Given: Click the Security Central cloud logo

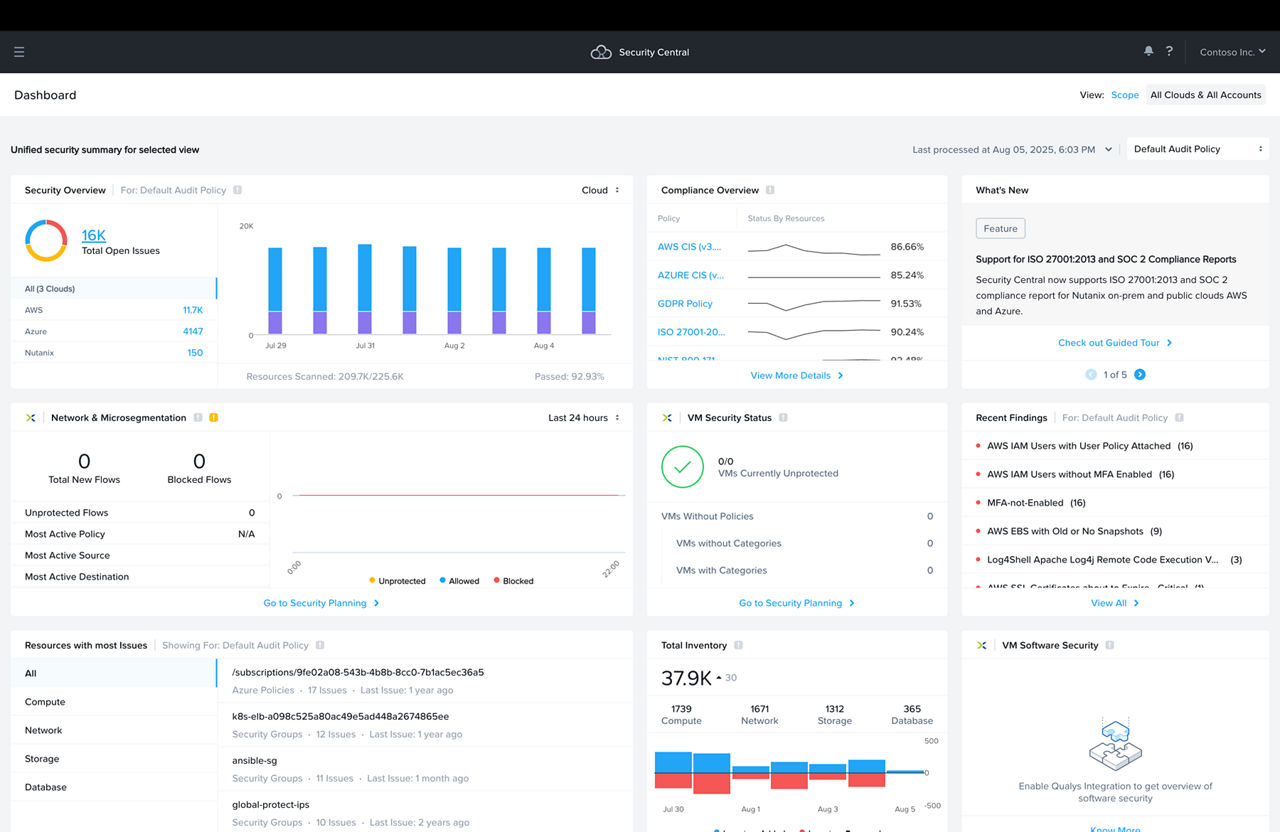Looking at the screenshot, I should tap(600, 51).
